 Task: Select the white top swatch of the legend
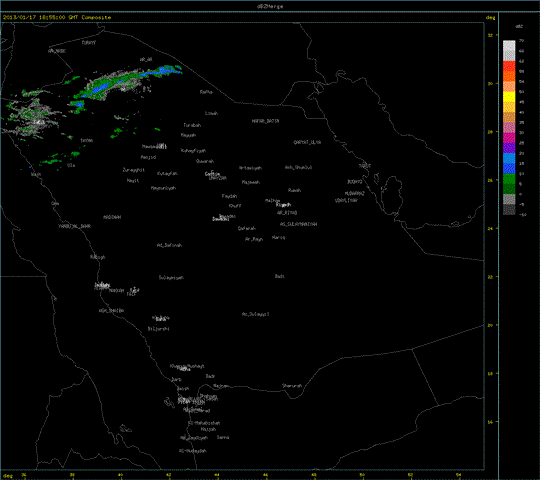click(509, 46)
